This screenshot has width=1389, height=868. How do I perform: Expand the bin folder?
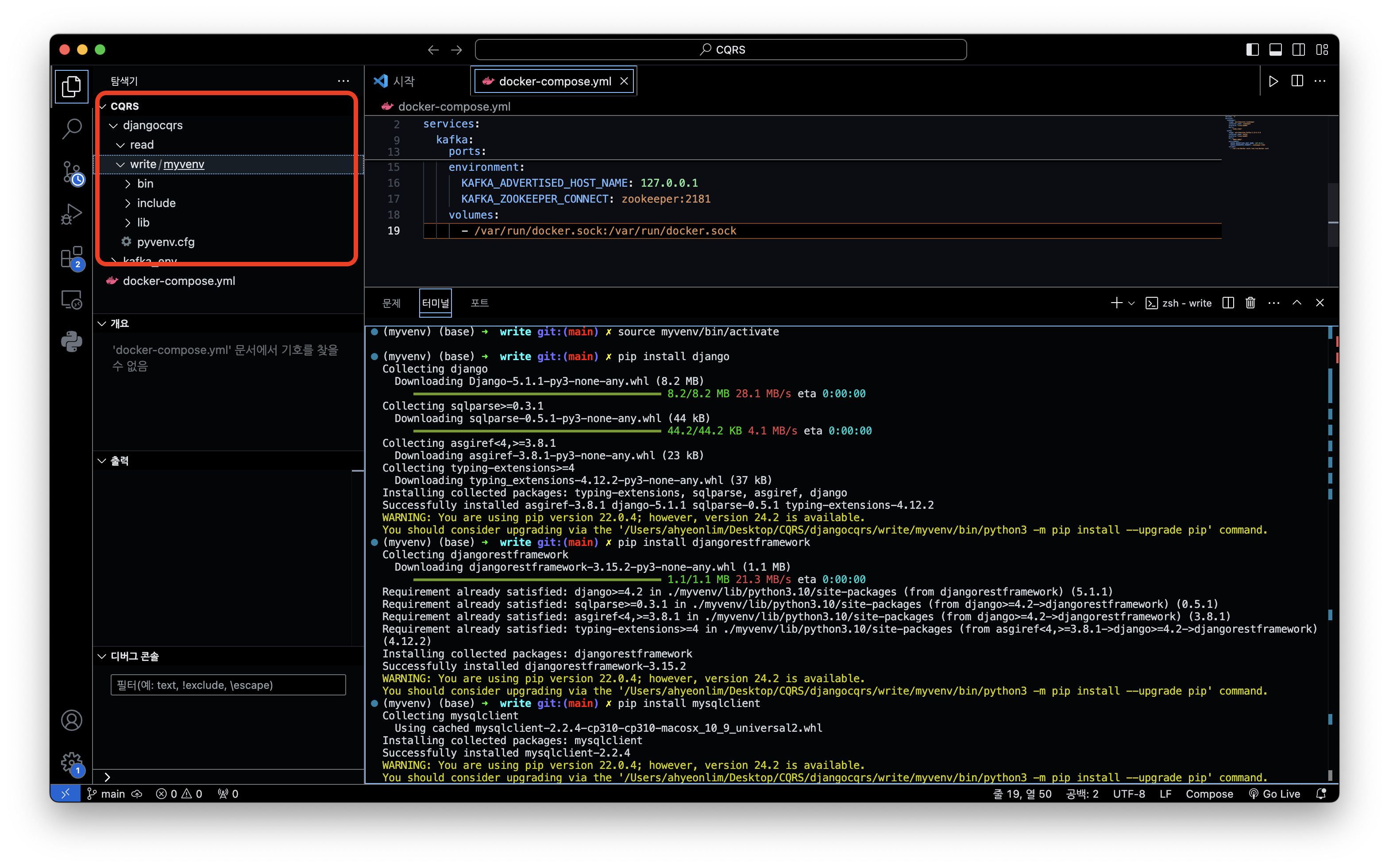(145, 184)
